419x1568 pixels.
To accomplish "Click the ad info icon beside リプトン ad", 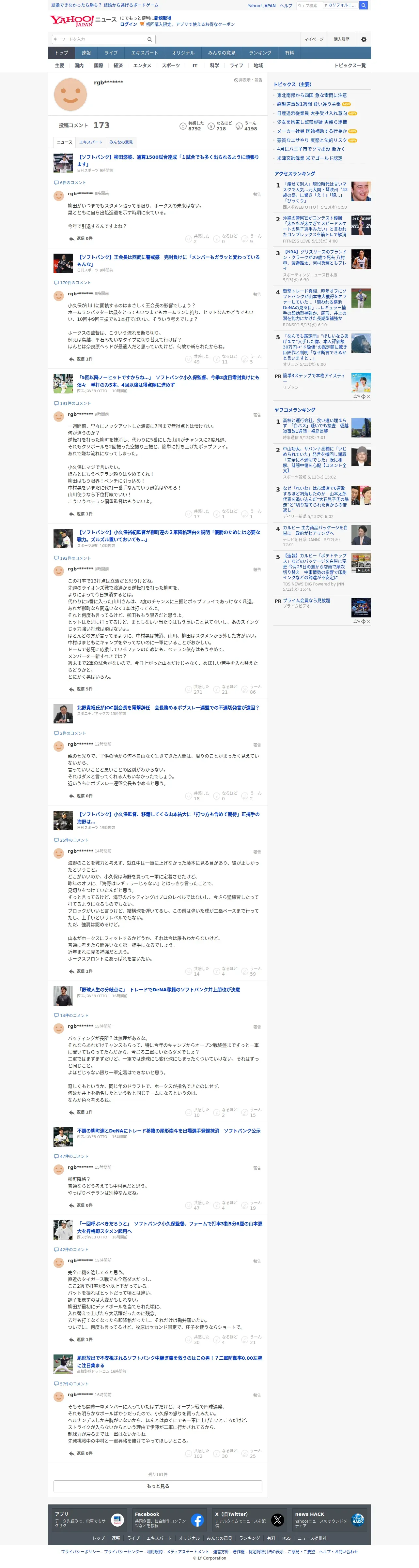I will point(364,396).
